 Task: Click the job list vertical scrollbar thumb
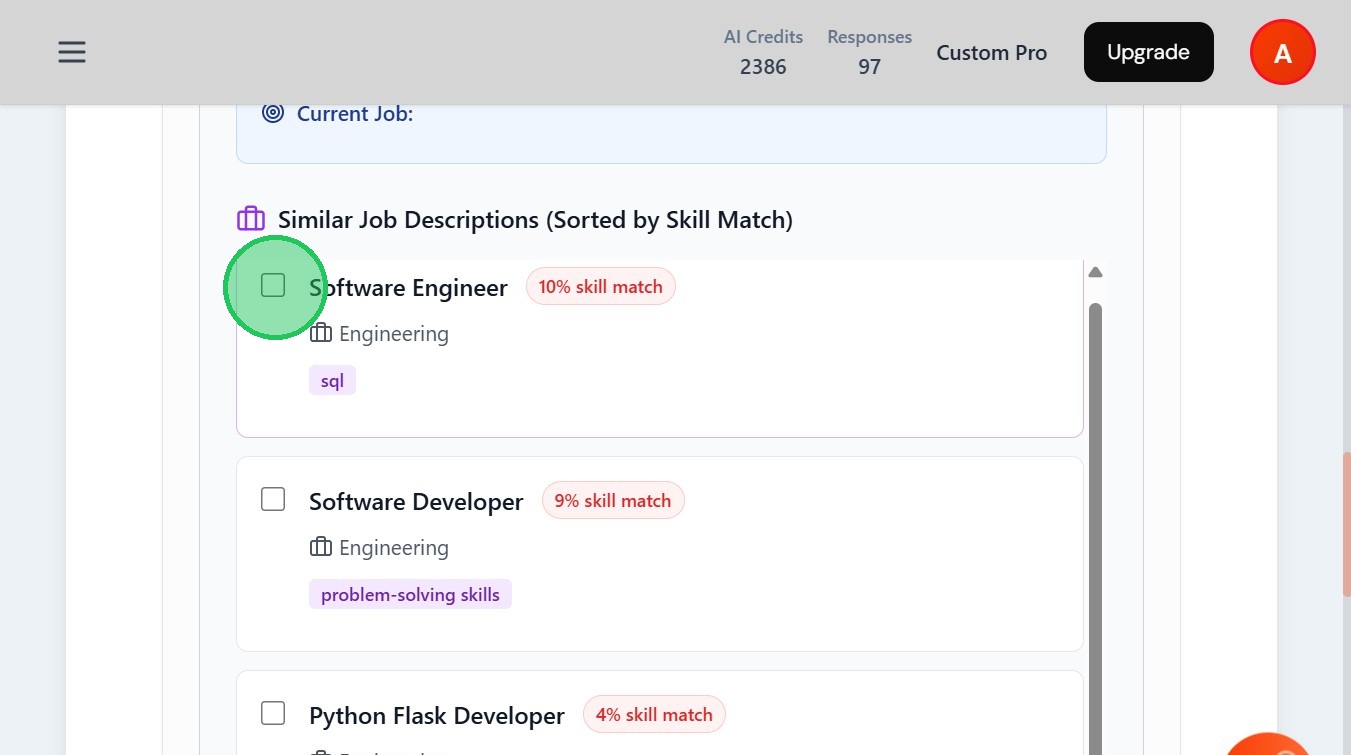pos(1095,520)
